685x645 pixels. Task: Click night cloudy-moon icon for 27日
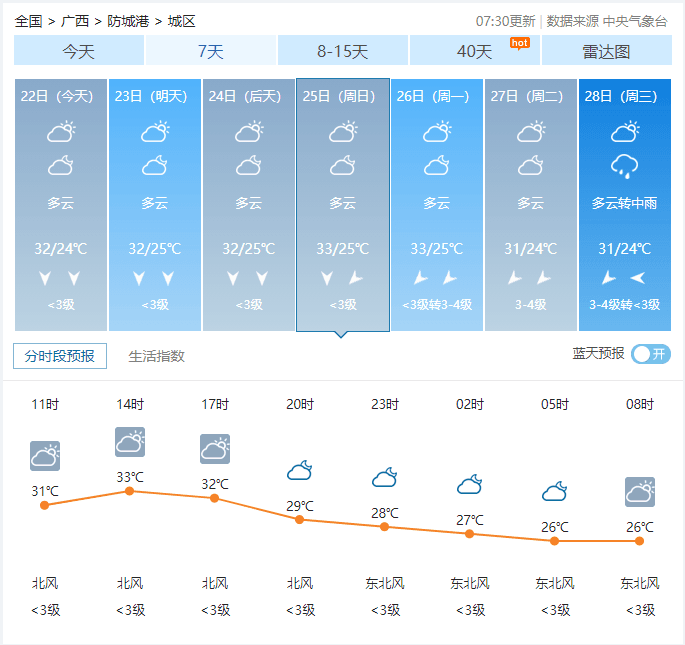click(x=530, y=165)
